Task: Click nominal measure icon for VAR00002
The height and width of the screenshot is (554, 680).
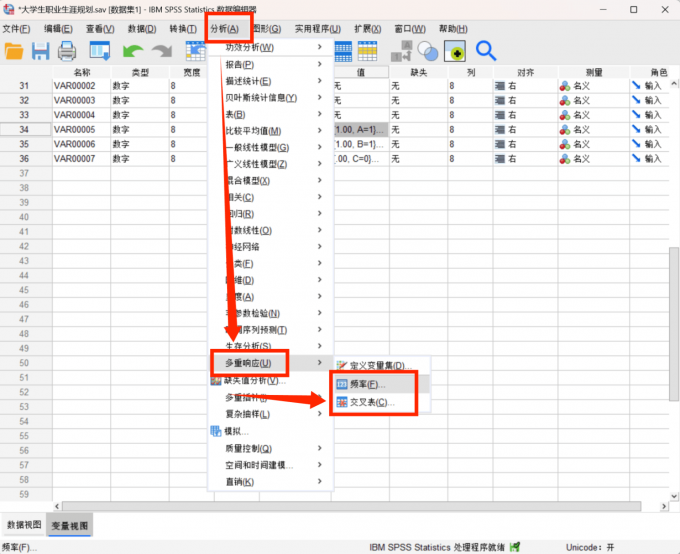Action: [565, 86]
